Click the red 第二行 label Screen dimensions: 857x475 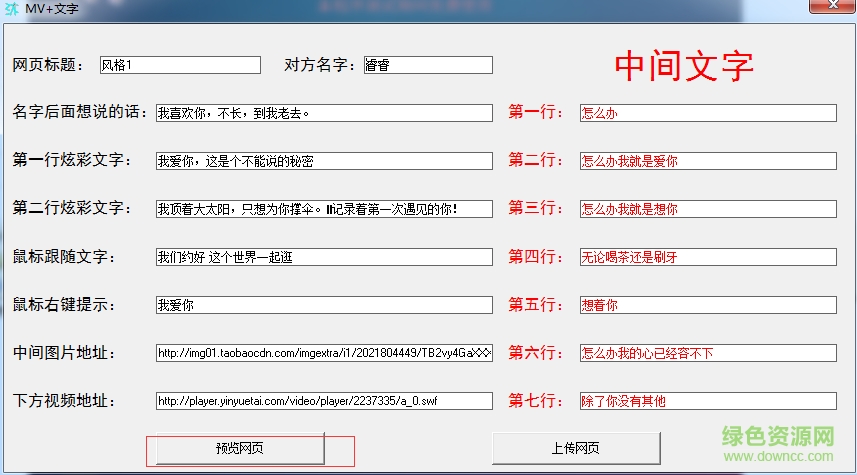(535, 160)
